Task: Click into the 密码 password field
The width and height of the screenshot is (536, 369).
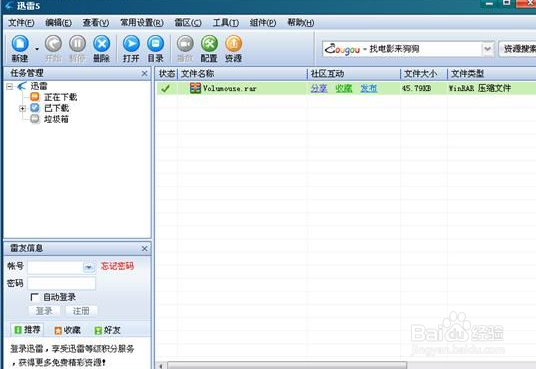Action: (62, 284)
